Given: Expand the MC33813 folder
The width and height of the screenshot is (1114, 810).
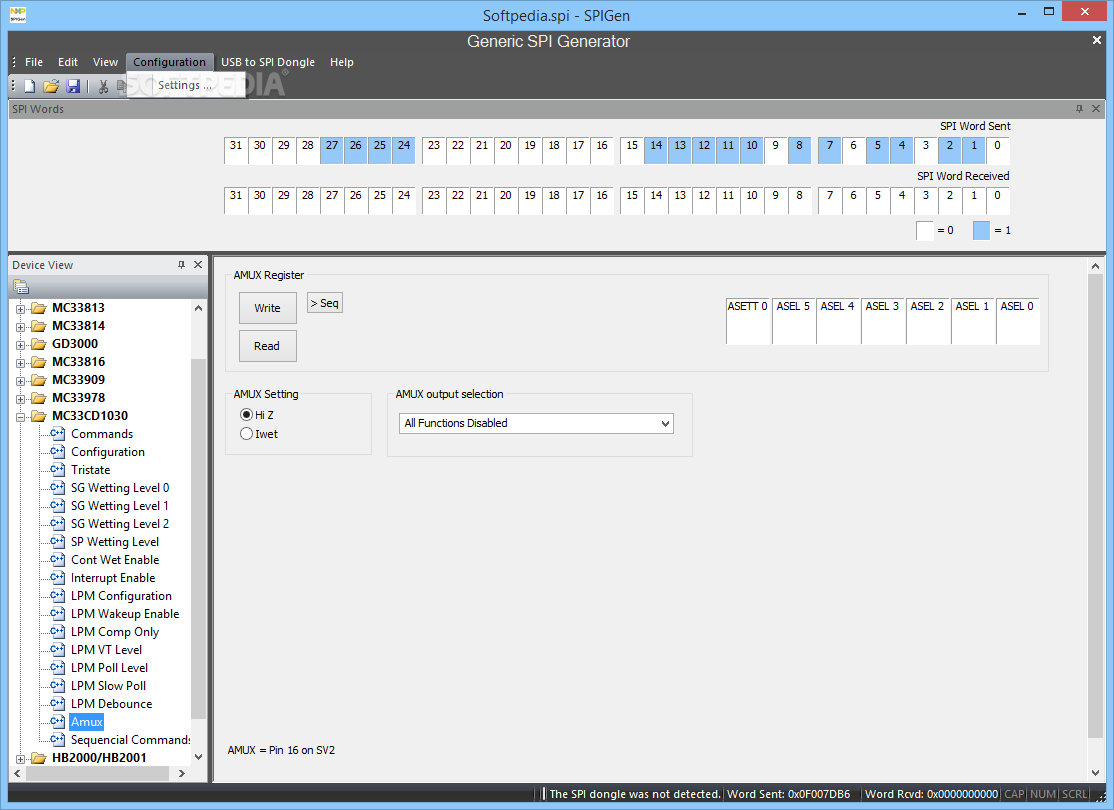Looking at the screenshot, I should coord(21,308).
